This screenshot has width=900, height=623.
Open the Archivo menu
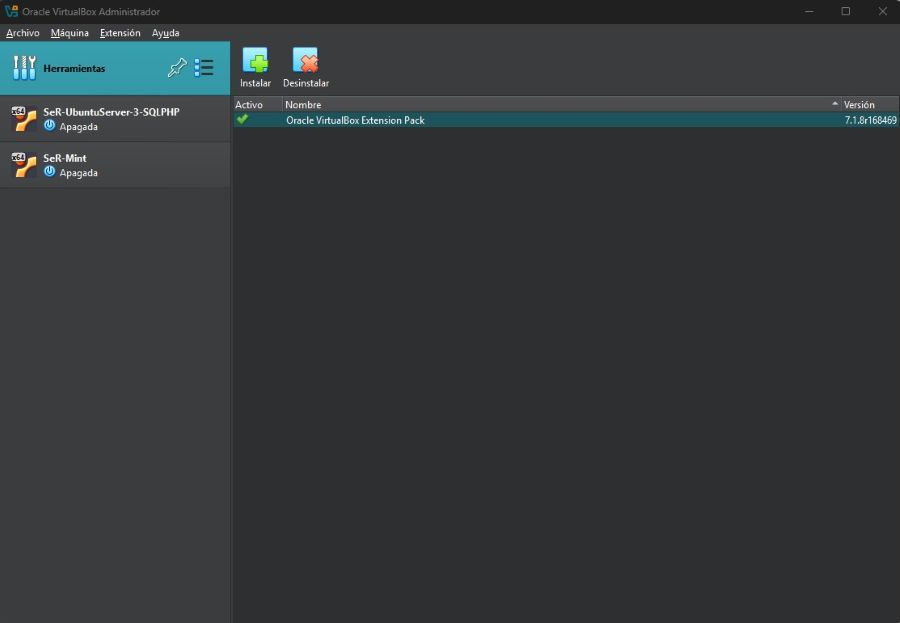click(23, 33)
